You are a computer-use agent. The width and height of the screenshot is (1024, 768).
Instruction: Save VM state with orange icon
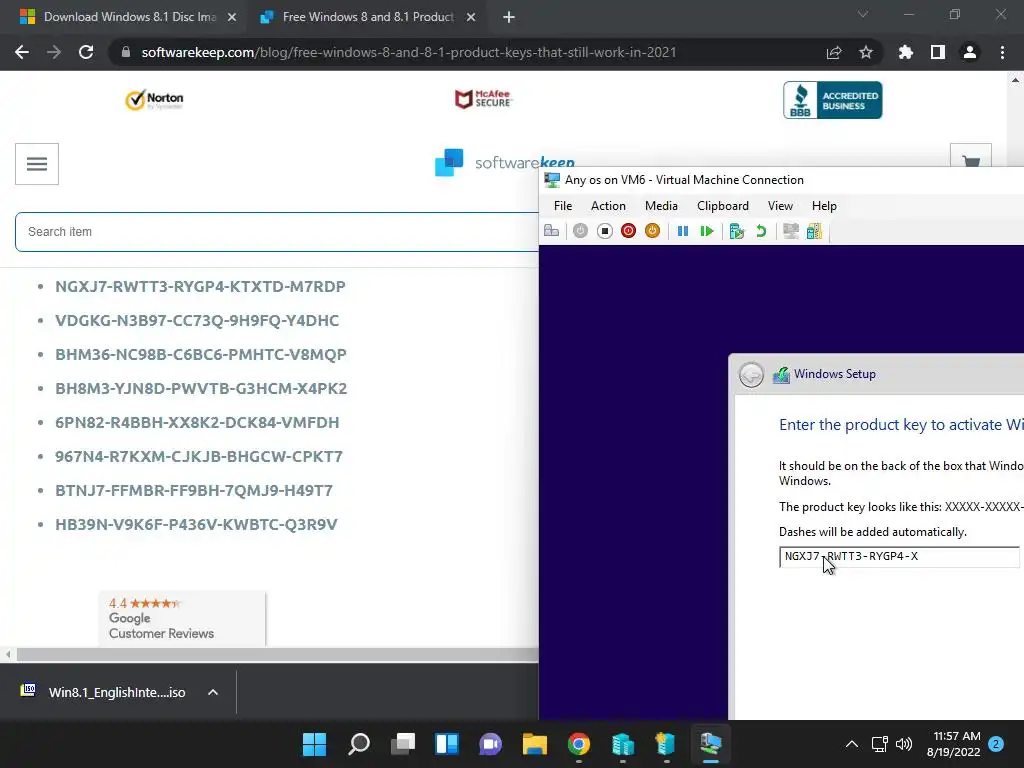[652, 231]
